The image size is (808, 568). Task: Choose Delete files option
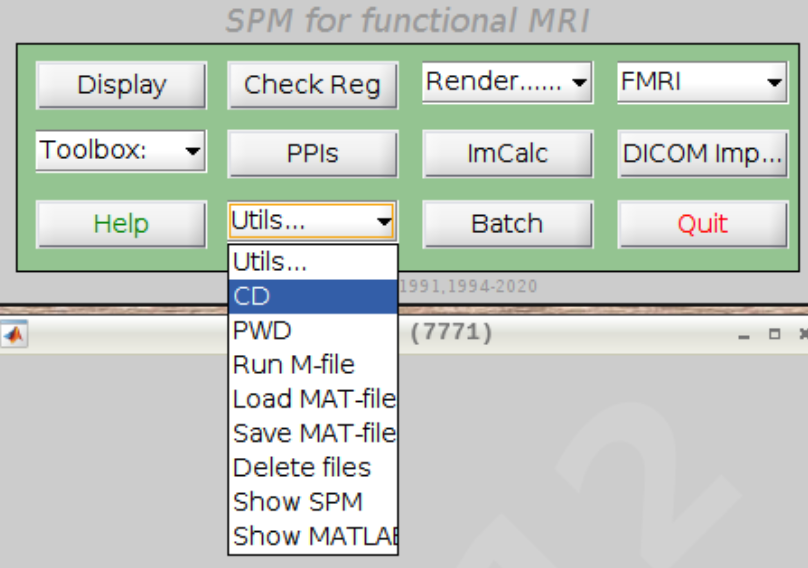[313, 467]
